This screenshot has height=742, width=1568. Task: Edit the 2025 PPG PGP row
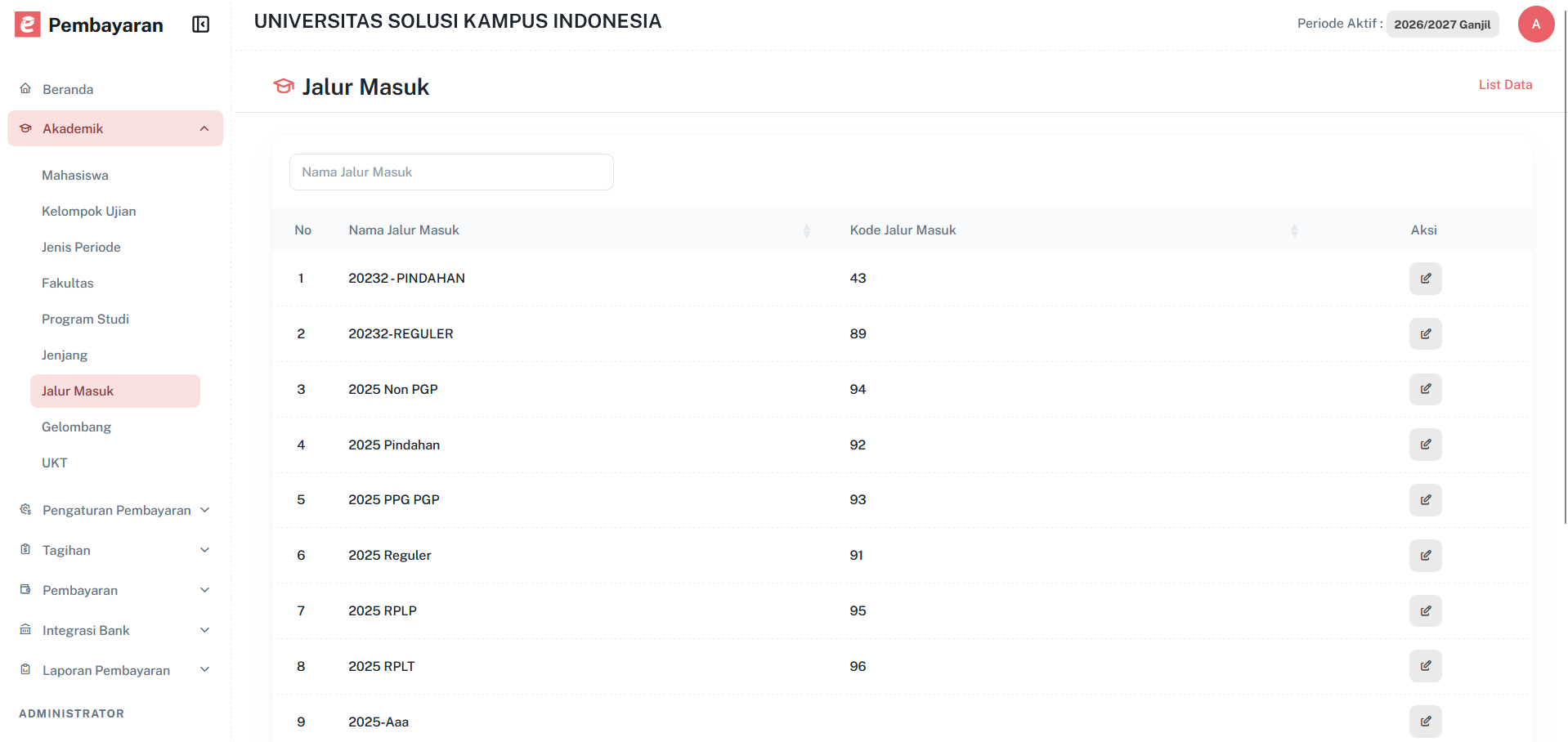click(x=1425, y=500)
